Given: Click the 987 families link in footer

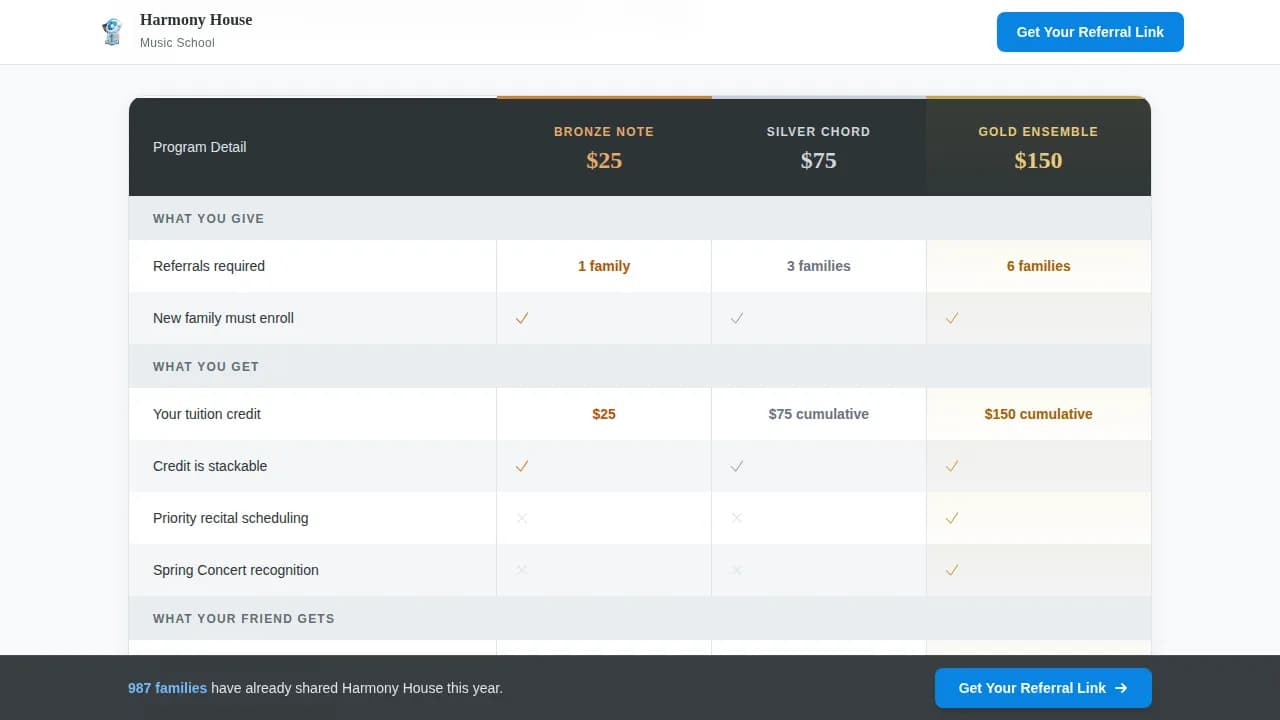Looking at the screenshot, I should coord(167,688).
